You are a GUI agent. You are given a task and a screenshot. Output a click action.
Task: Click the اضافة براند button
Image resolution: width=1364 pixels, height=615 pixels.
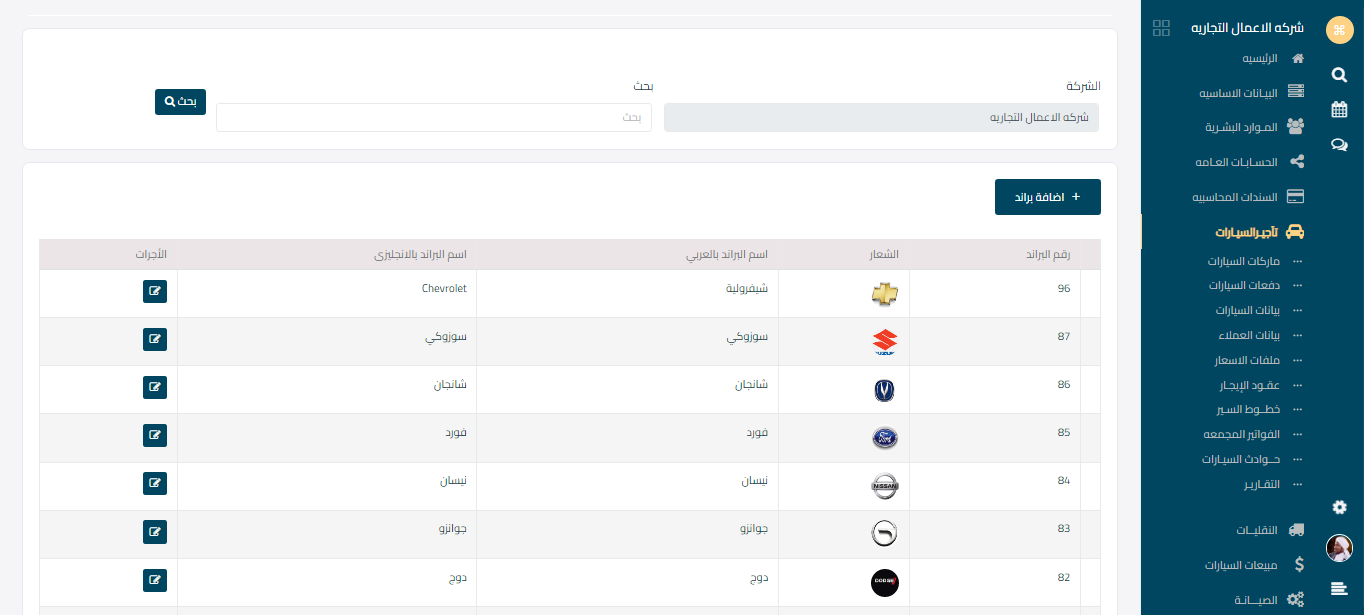point(1047,197)
